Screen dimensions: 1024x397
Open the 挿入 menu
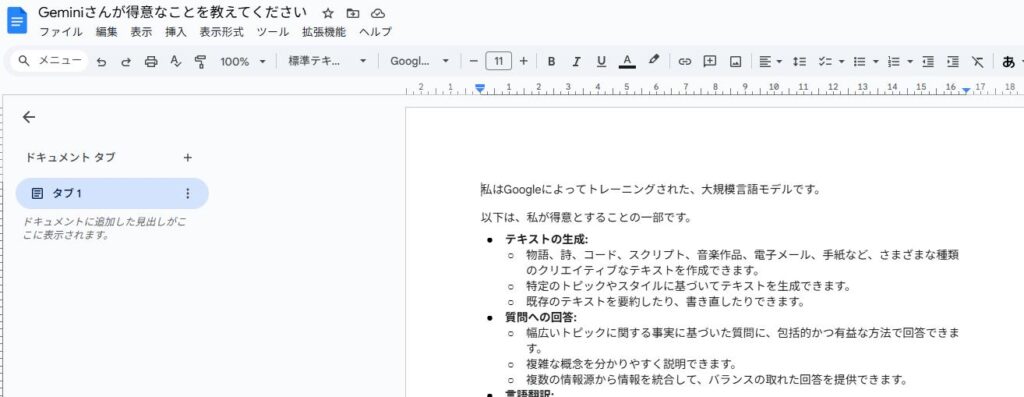(176, 32)
